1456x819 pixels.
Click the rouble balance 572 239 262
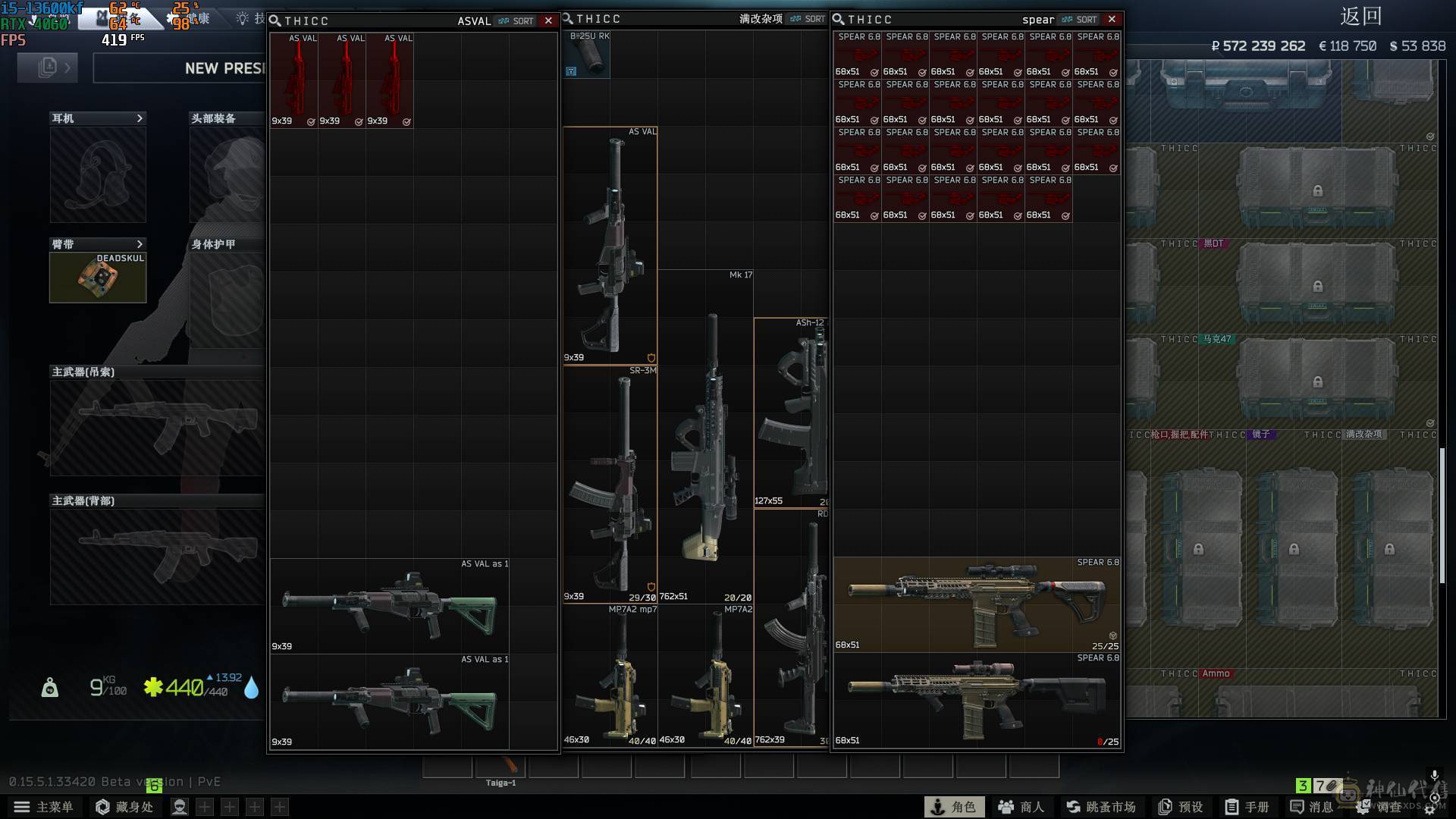(1258, 46)
